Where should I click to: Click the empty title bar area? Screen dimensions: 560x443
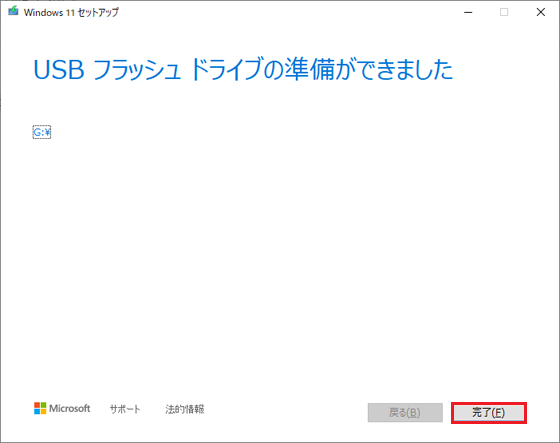pyautogui.click(x=286, y=12)
